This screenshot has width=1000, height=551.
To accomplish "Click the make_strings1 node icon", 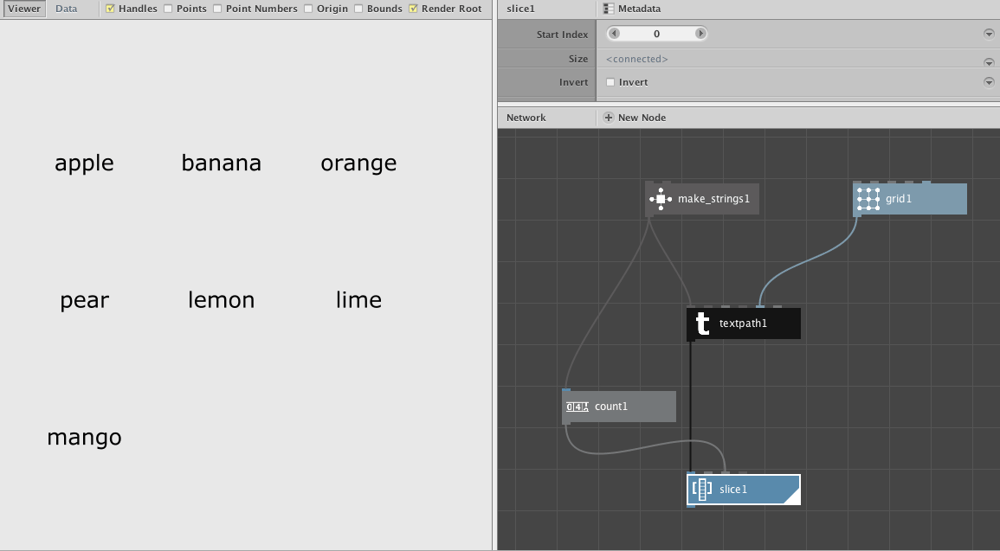I will click(660, 199).
